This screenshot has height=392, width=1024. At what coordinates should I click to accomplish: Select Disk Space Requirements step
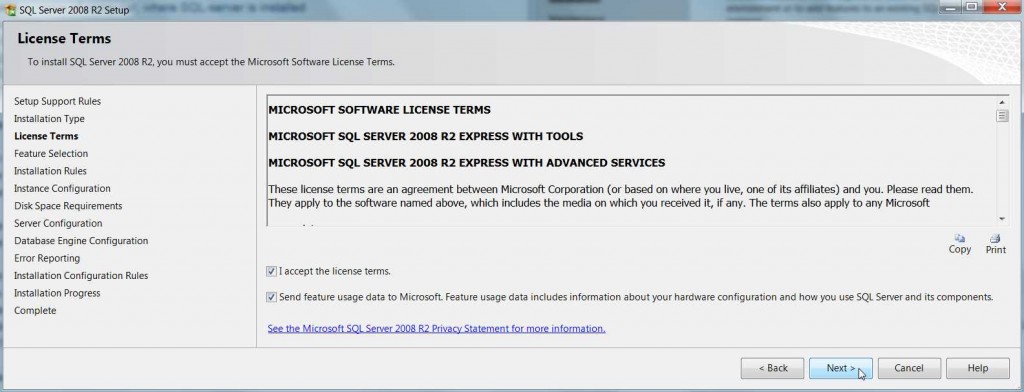point(68,206)
